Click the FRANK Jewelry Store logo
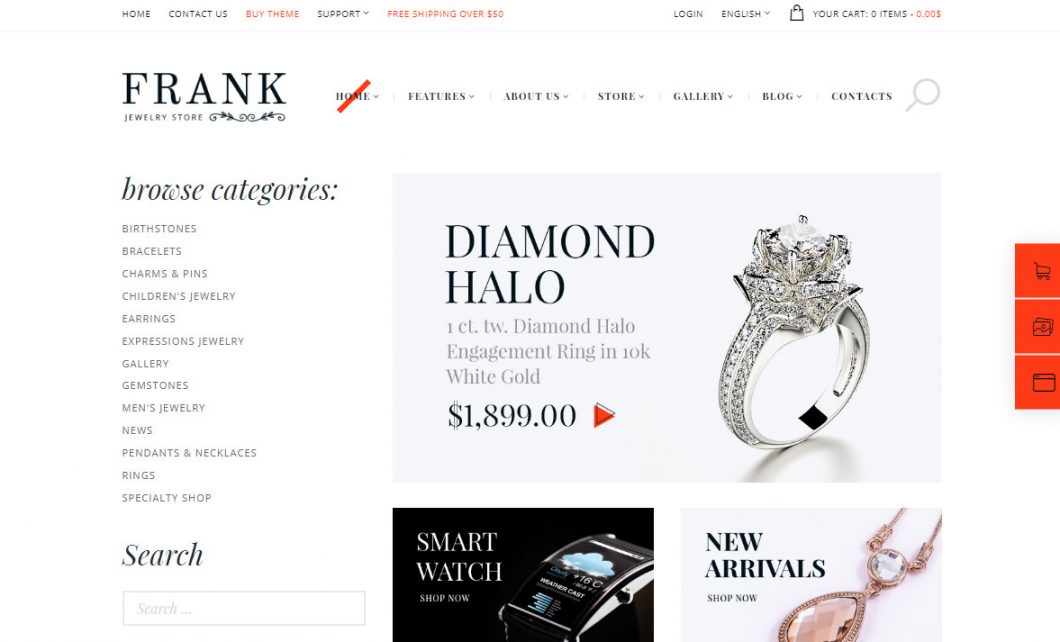The image size is (1060, 642). pos(204,97)
